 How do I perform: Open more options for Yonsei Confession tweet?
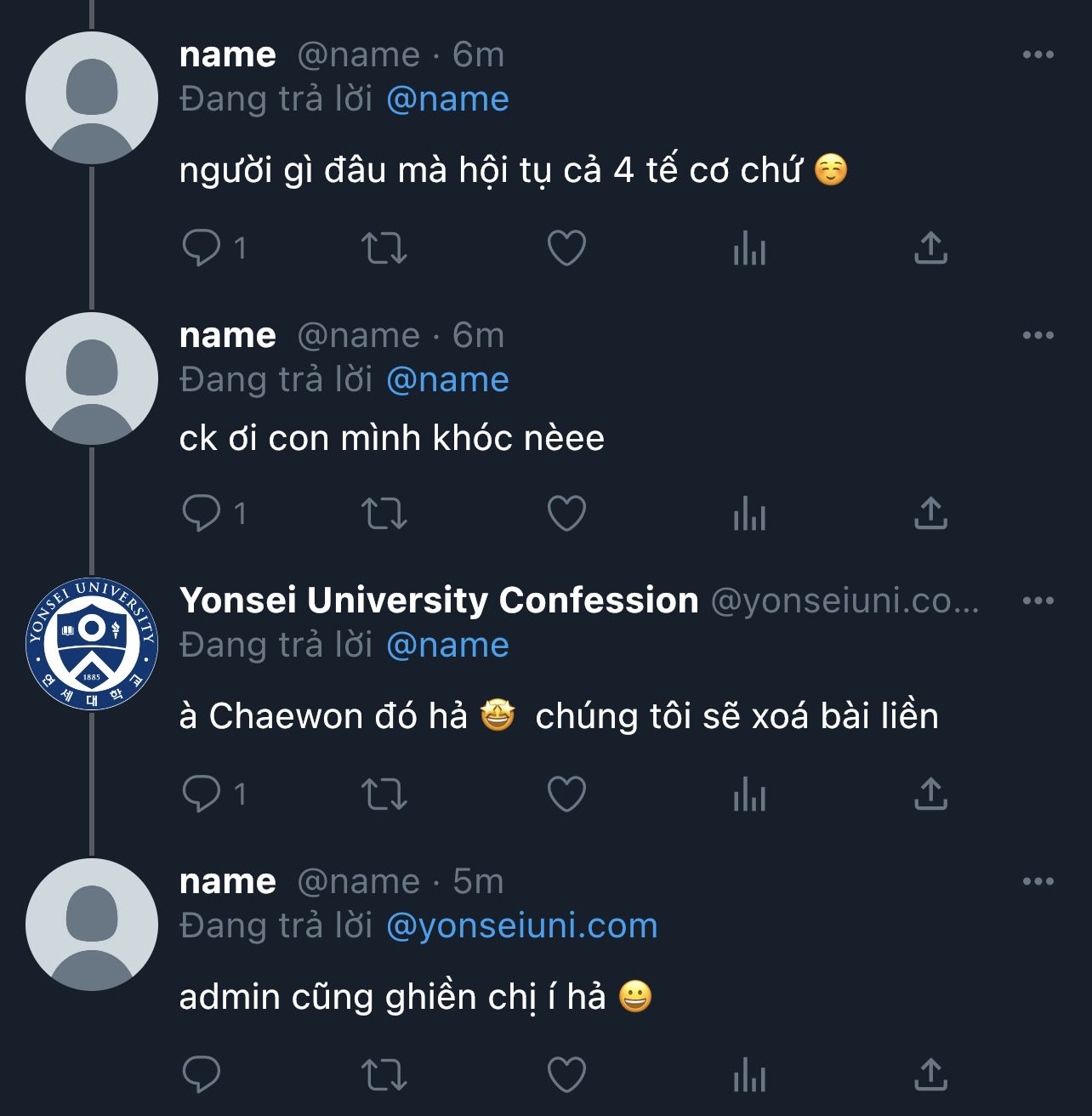point(1038,601)
